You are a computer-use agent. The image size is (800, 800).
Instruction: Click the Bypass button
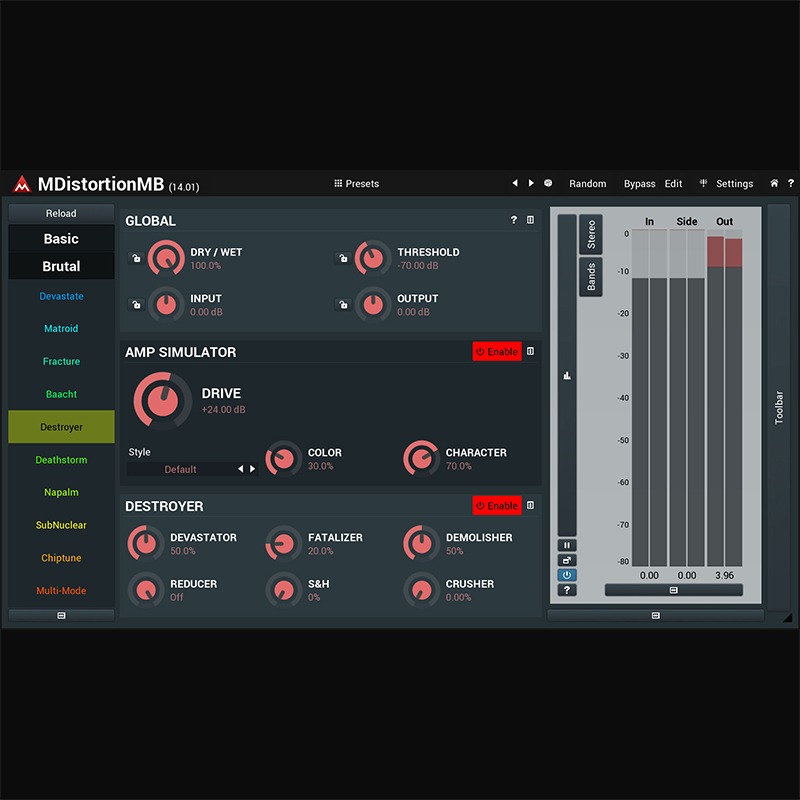coord(639,183)
